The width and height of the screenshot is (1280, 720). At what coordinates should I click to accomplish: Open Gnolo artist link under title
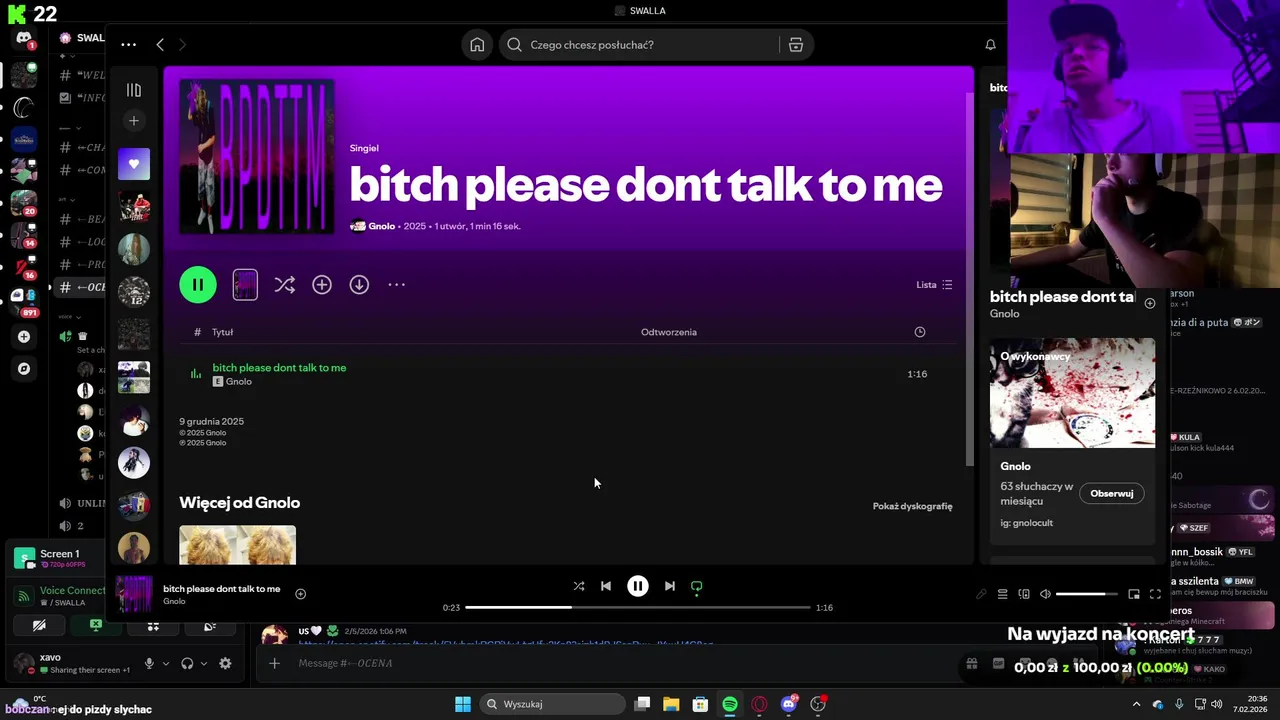pos(381,226)
